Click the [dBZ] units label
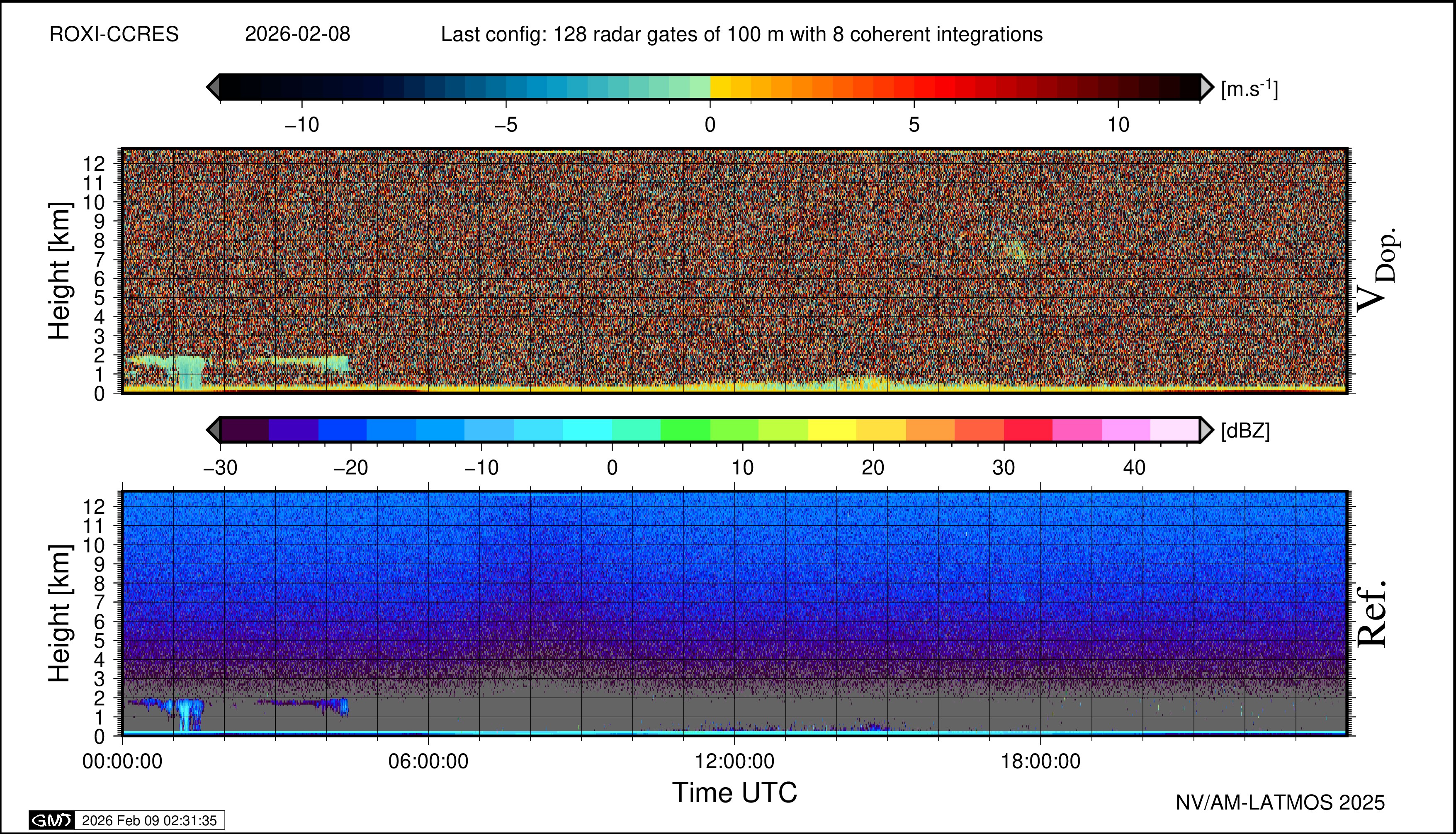Screen dimensions: 1456x834 pos(1245,431)
